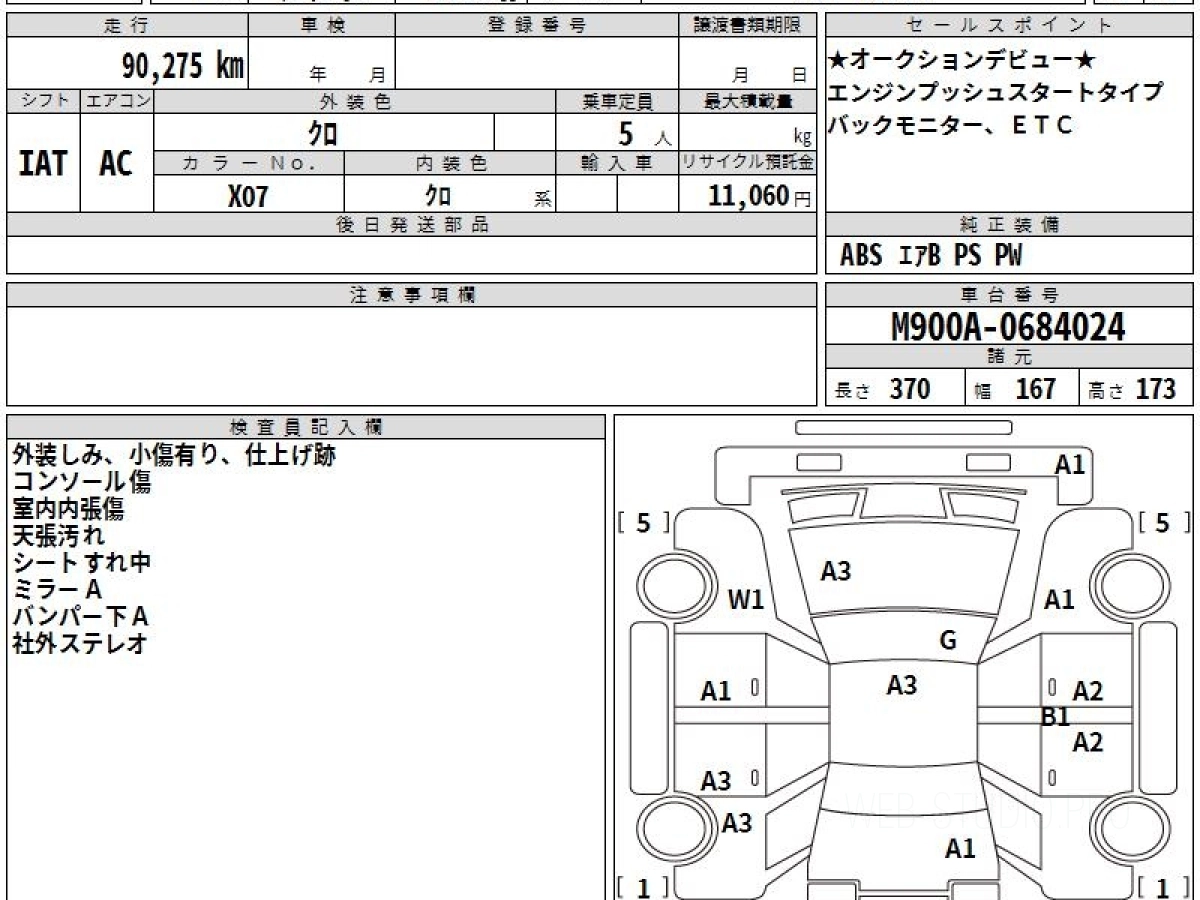Click the 走行 column header
Viewport: 1200px width, 900px height.
click(x=127, y=26)
